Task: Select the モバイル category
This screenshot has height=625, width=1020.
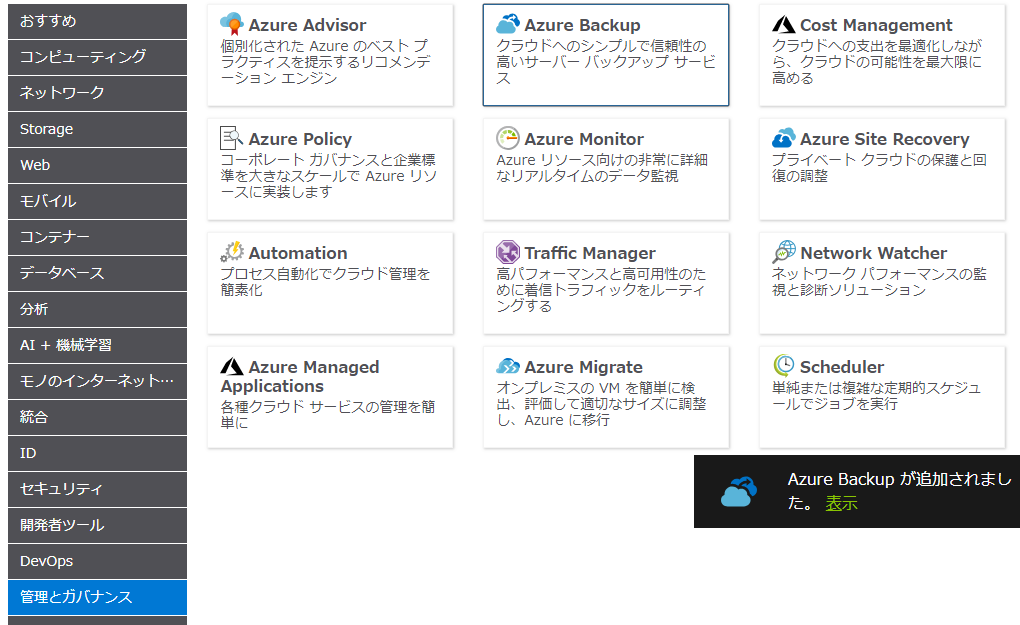Action: click(98, 201)
